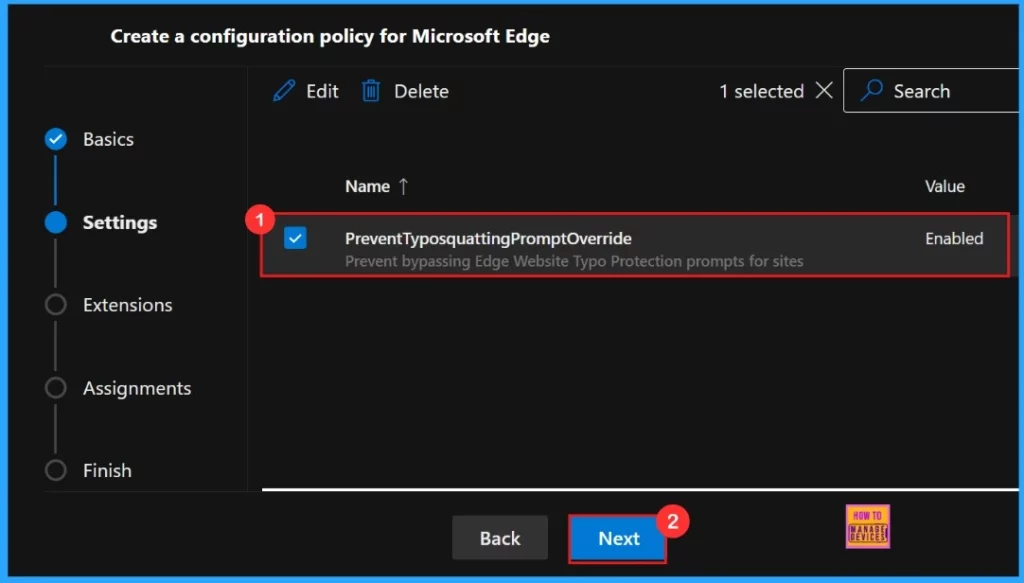Uncheck the PreventTyposquattingPromptOverride checkbox
Image resolution: width=1024 pixels, height=583 pixels.
[x=295, y=238]
